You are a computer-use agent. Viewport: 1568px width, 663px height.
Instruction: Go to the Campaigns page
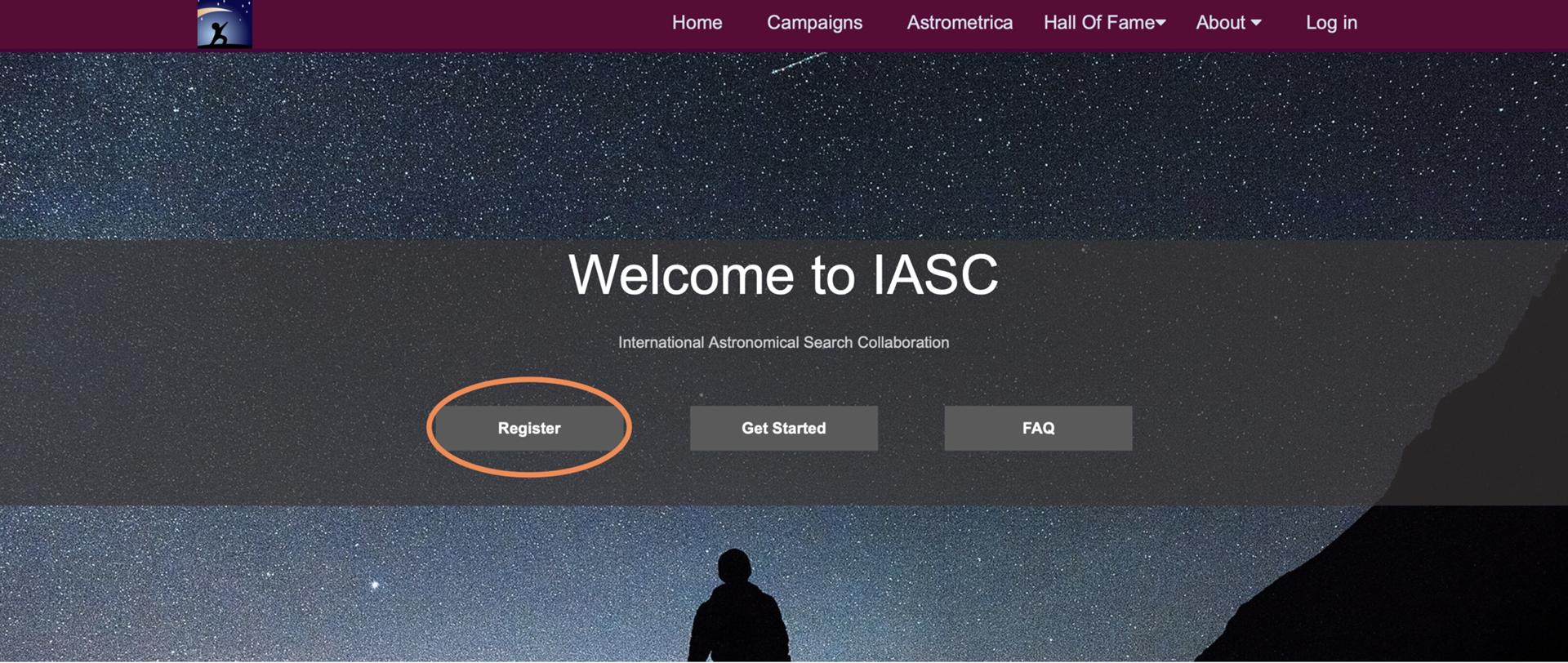click(814, 23)
